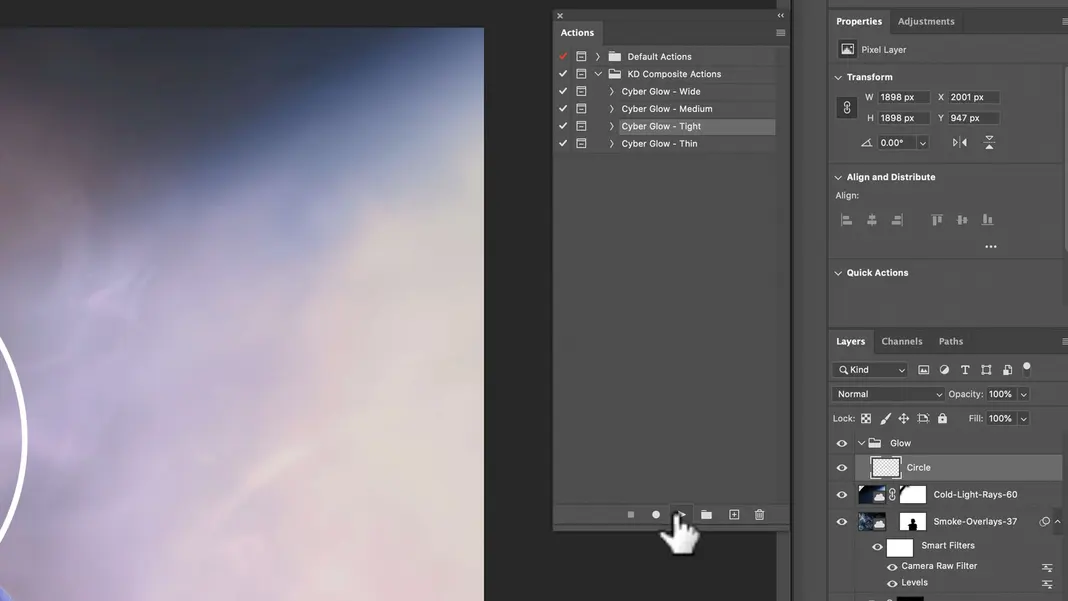Collapse Glow layer group

(862, 444)
